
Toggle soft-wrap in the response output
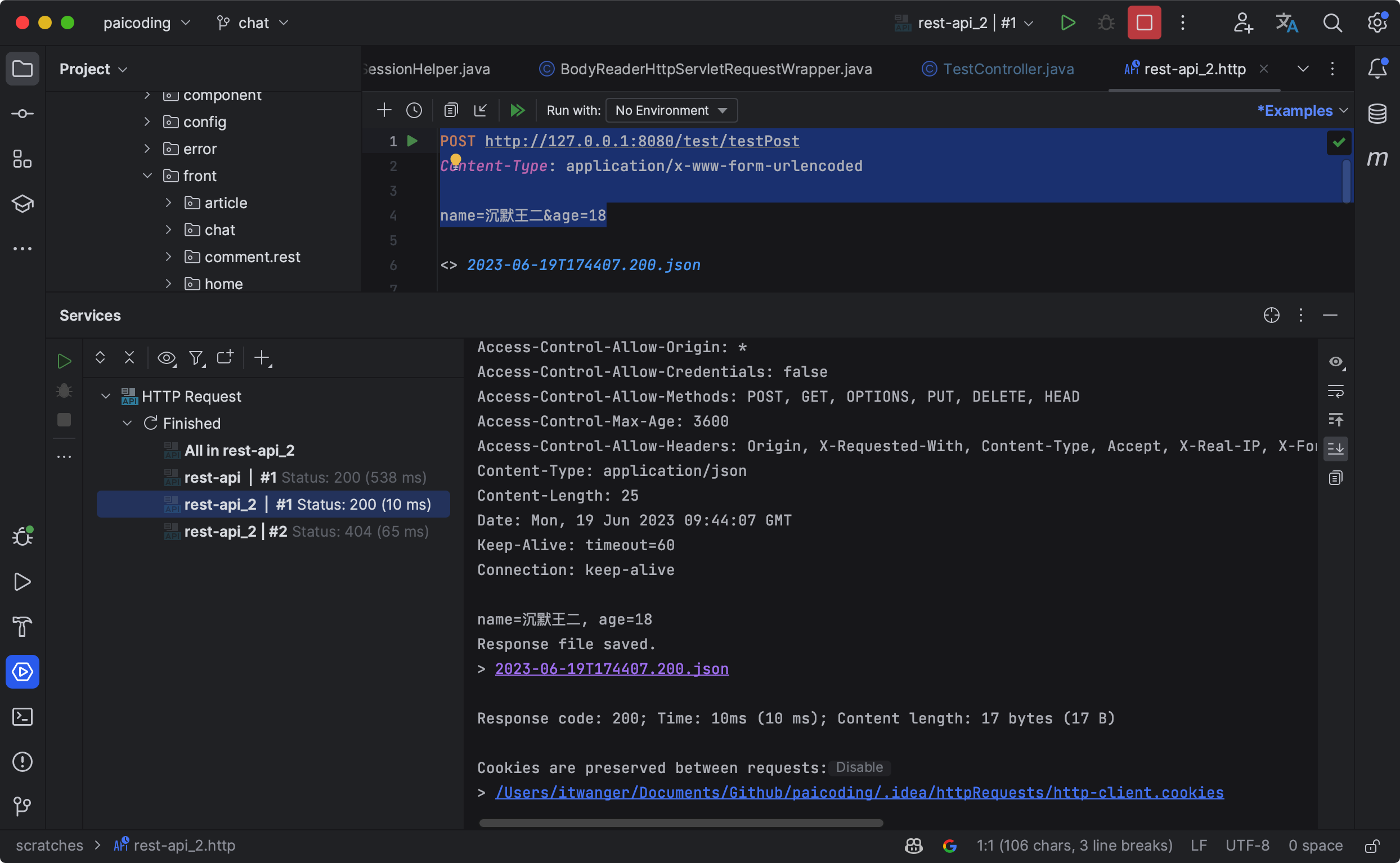click(x=1335, y=392)
